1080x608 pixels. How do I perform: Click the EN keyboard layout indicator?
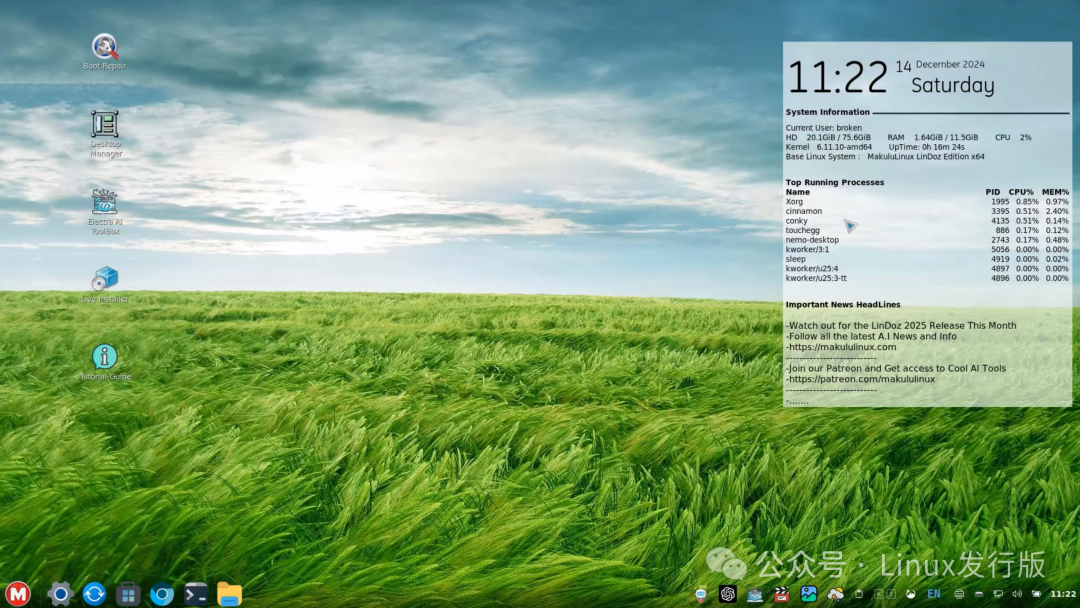tap(933, 593)
